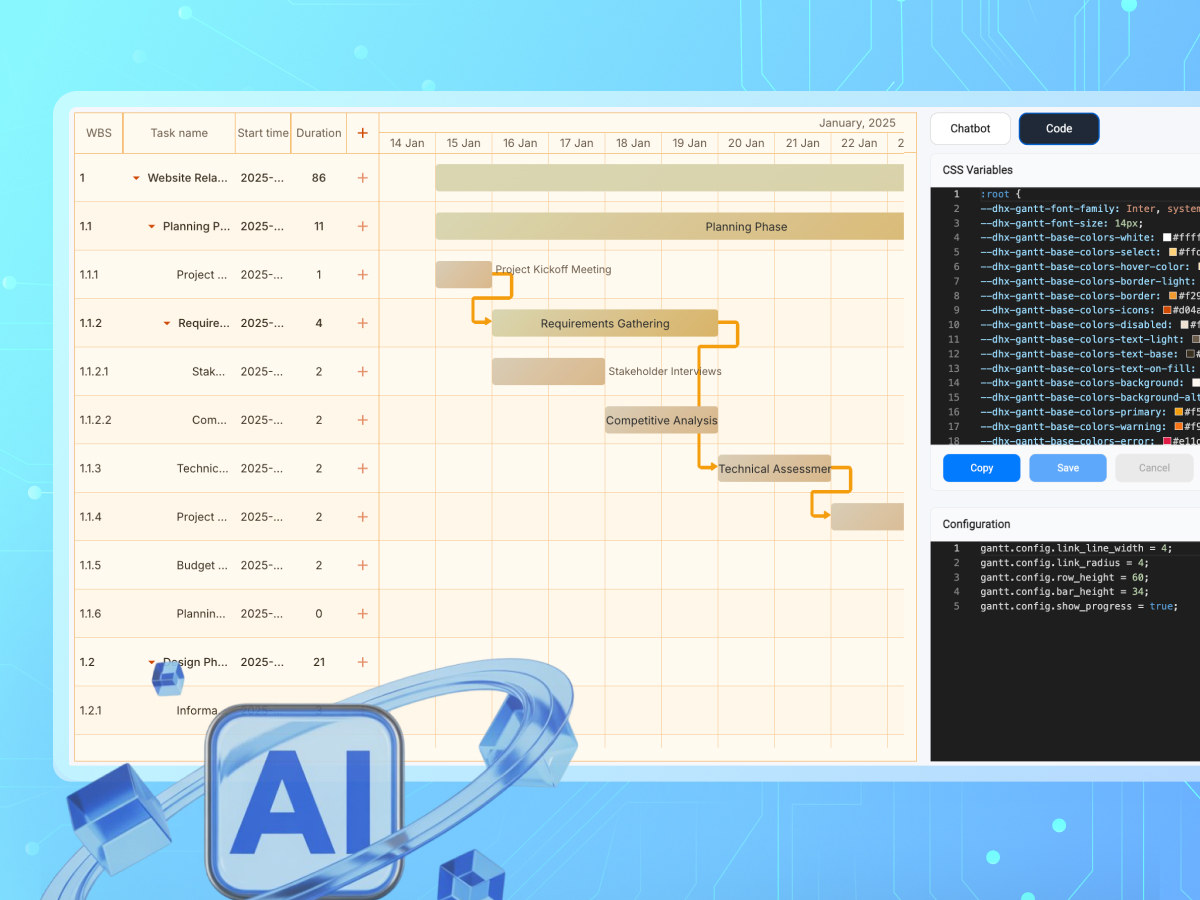Screen dimensions: 1200x900
Task: Click the link_radius = 4 config line
Action: coord(1066,563)
